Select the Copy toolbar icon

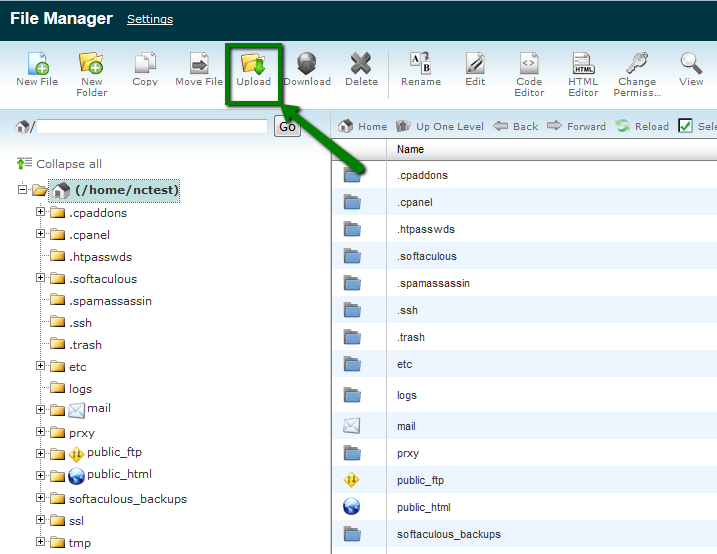145,63
